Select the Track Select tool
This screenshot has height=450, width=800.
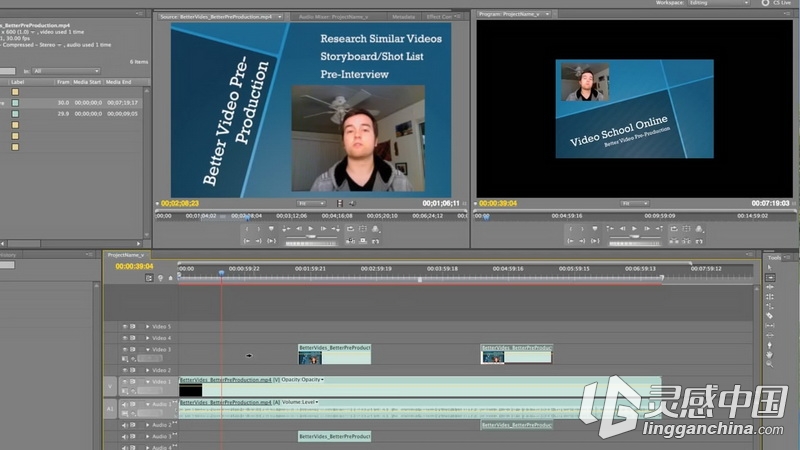pos(770,278)
